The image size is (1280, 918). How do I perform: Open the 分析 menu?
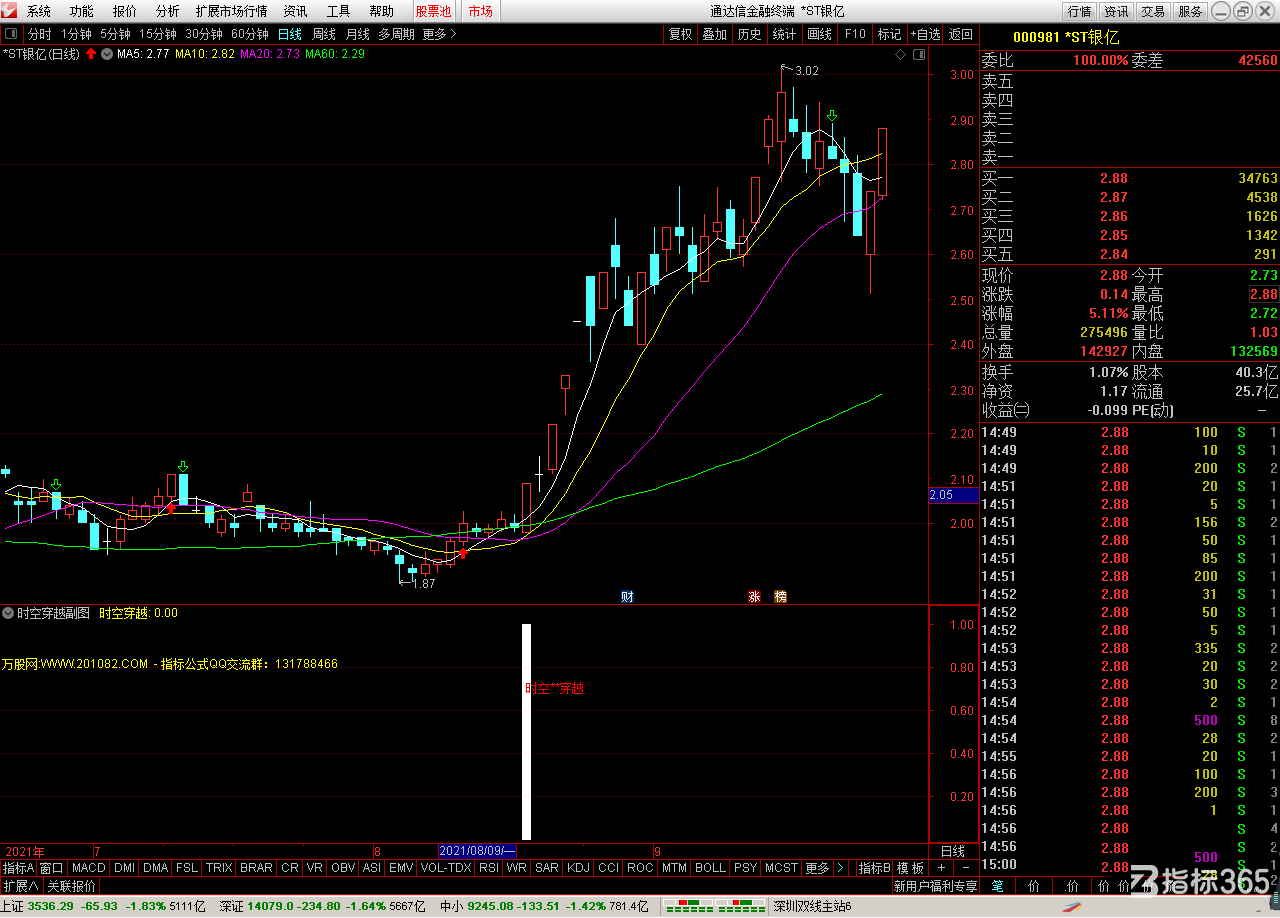(168, 12)
